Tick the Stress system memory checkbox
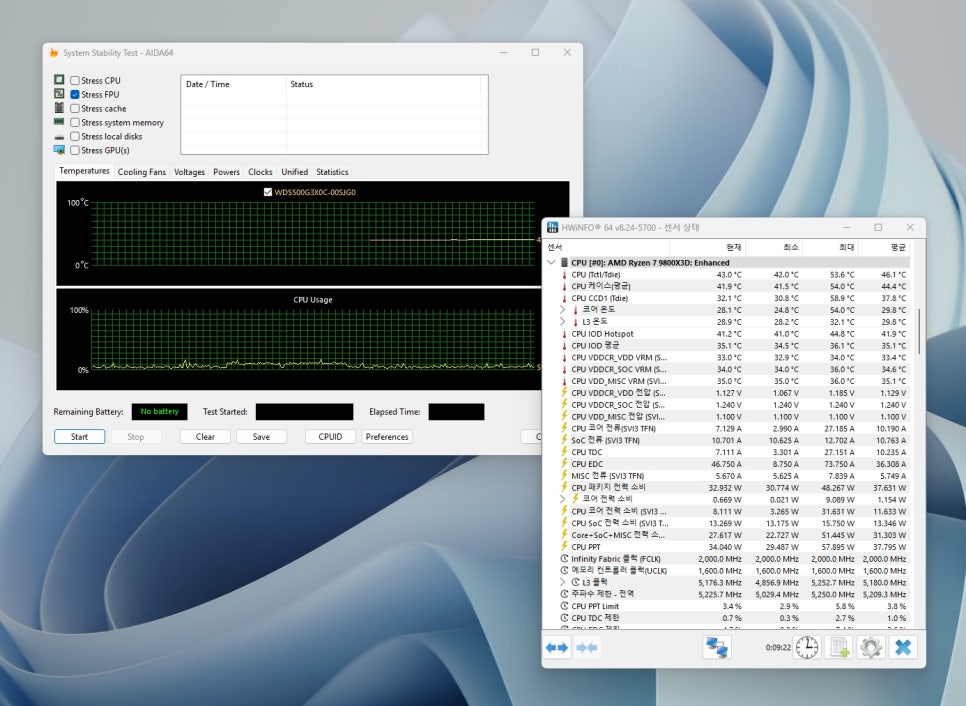This screenshot has height=706, width=966. point(75,122)
